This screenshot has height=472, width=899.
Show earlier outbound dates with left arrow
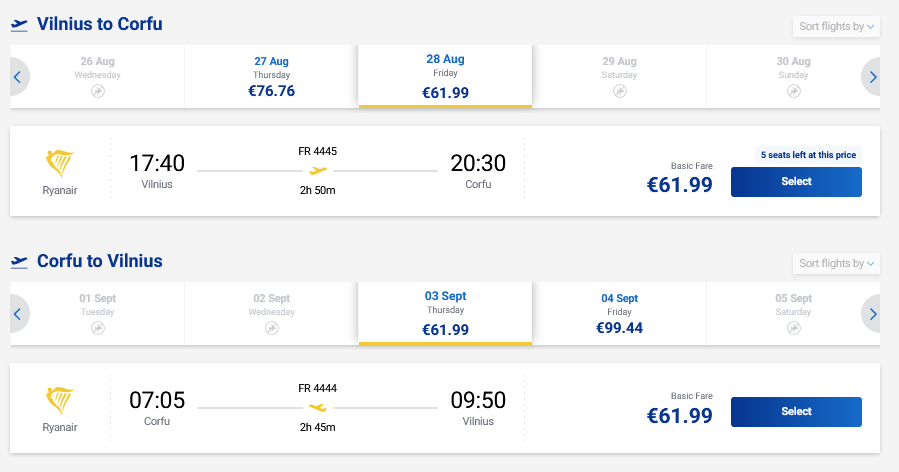coord(17,76)
